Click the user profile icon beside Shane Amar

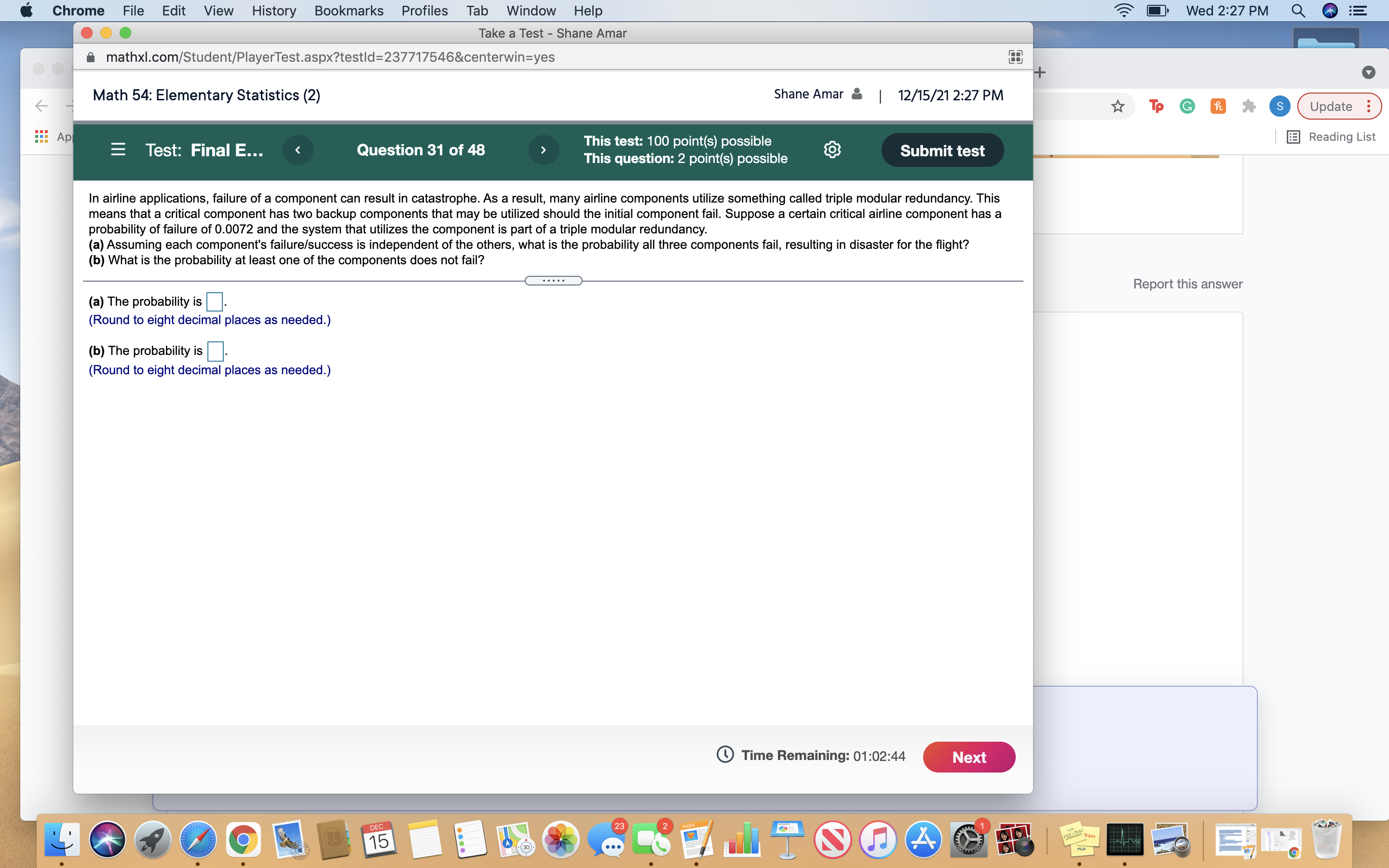coord(857,94)
